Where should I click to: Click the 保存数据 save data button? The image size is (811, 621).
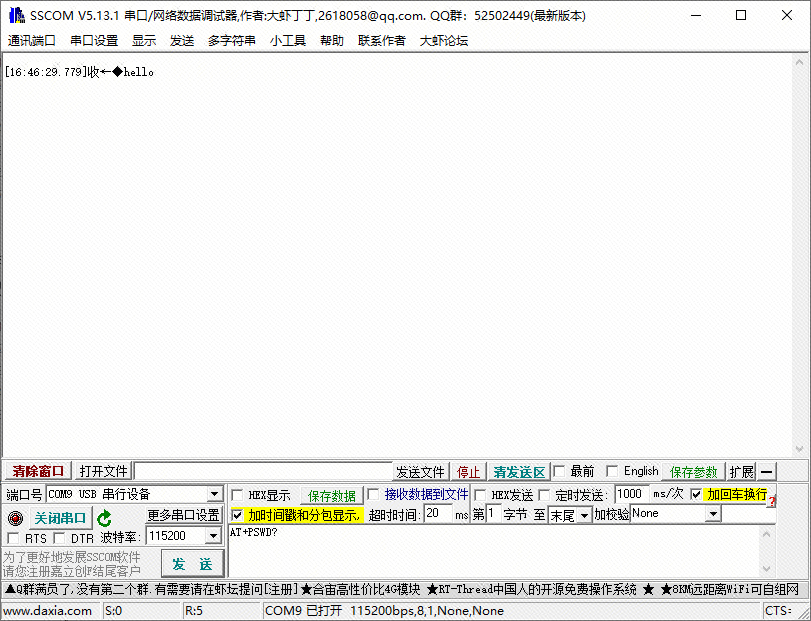(331, 496)
